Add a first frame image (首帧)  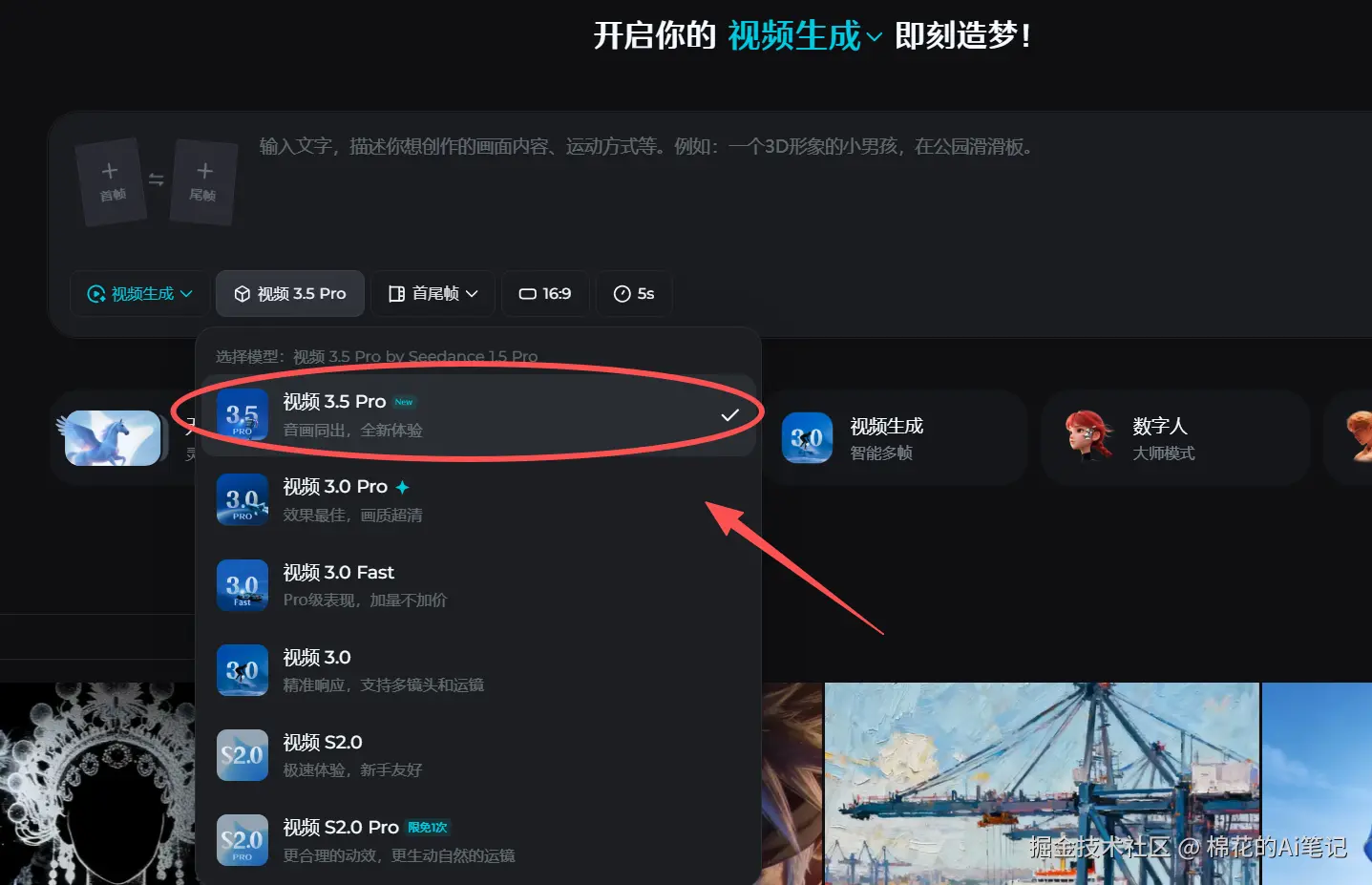111,181
